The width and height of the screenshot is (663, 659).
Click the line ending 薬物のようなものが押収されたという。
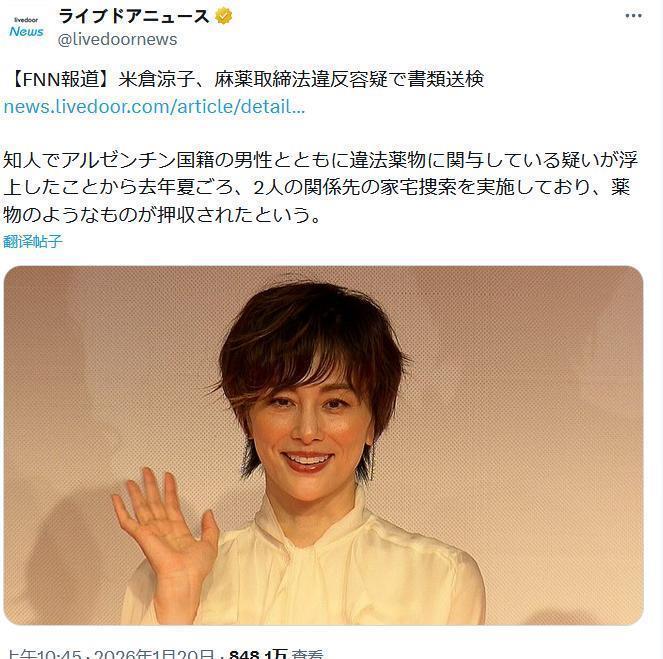pos(162,215)
